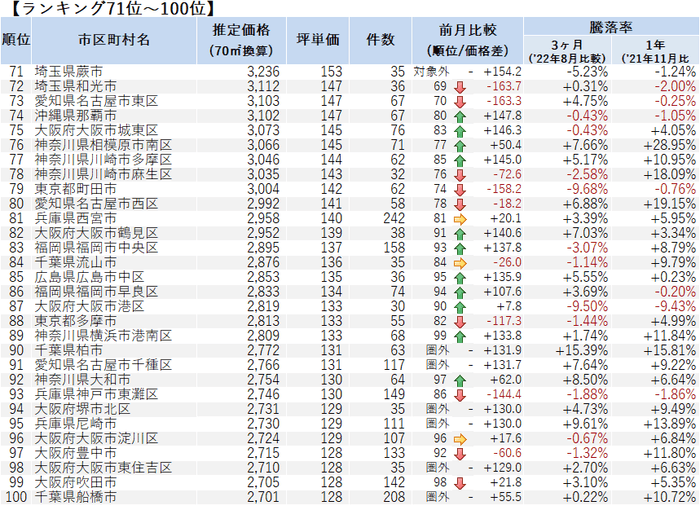Viewport: 700px width, 505px height.
Task: Select the 騰落率 header cell
Action: click(x=612, y=26)
